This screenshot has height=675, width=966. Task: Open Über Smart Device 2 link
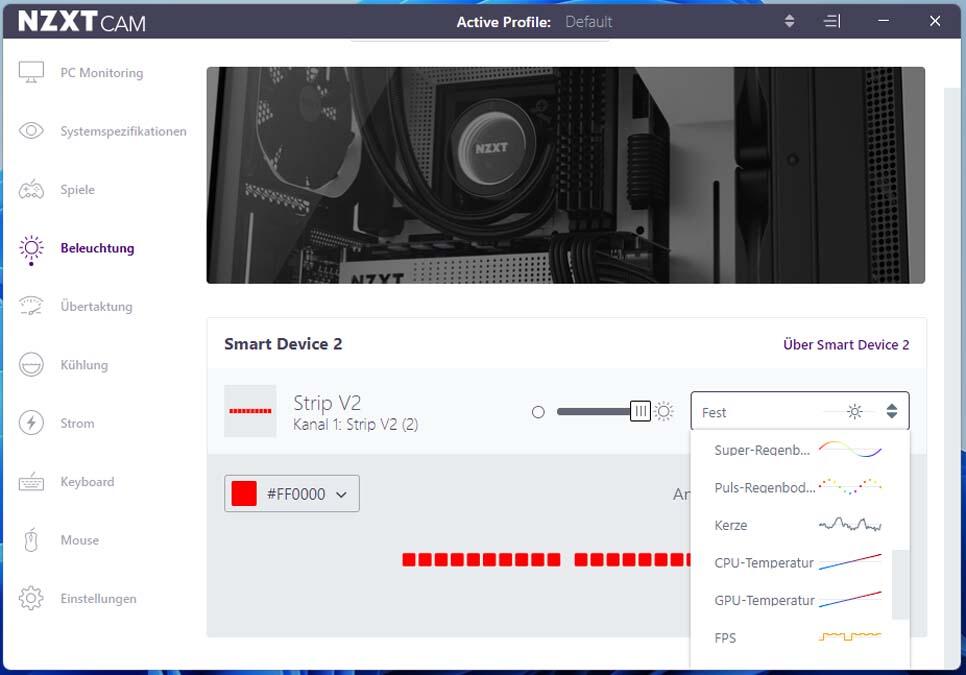[846, 344]
